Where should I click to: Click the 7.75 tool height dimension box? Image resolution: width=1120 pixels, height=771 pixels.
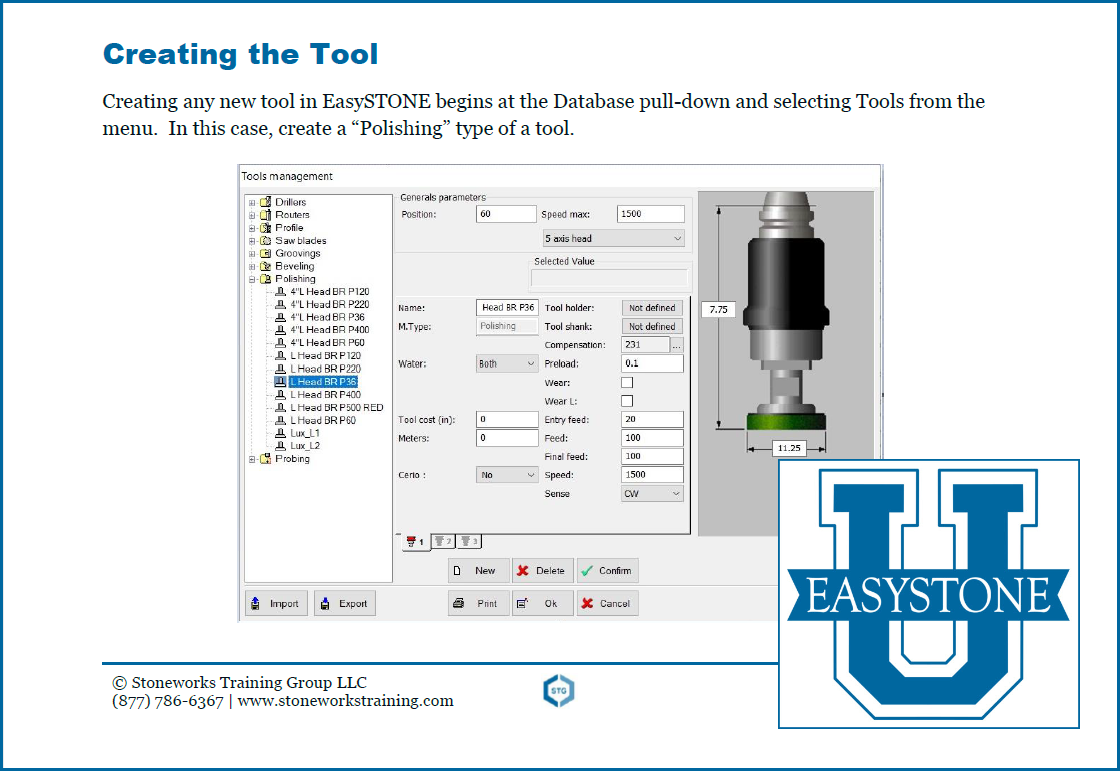click(719, 309)
